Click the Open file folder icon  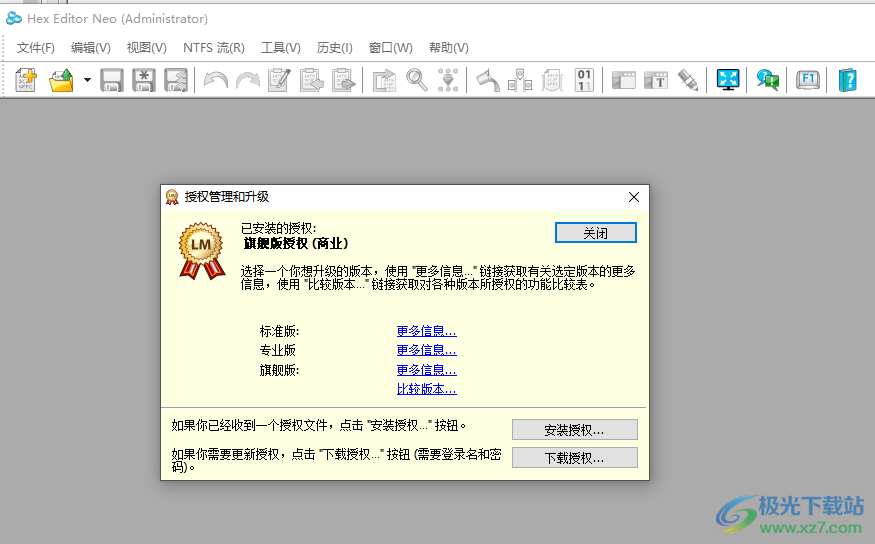tap(61, 80)
